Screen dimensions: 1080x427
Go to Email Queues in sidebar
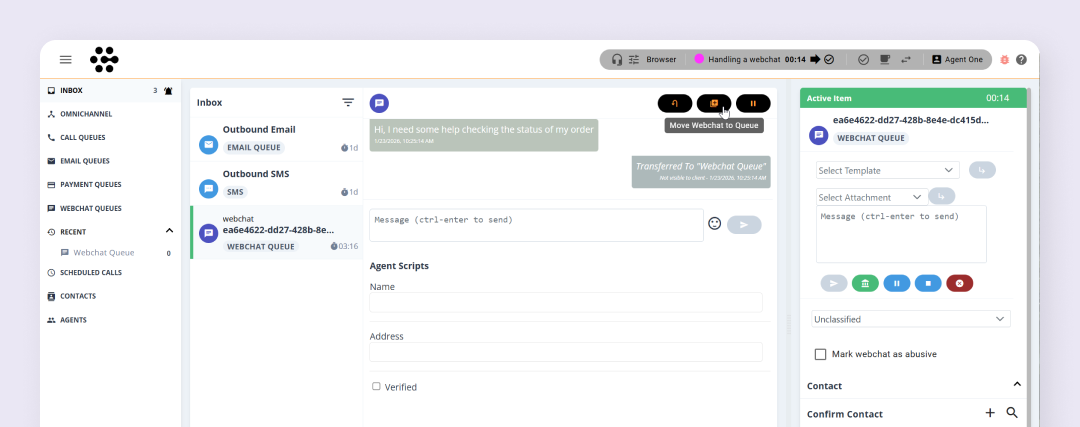click(x=84, y=161)
